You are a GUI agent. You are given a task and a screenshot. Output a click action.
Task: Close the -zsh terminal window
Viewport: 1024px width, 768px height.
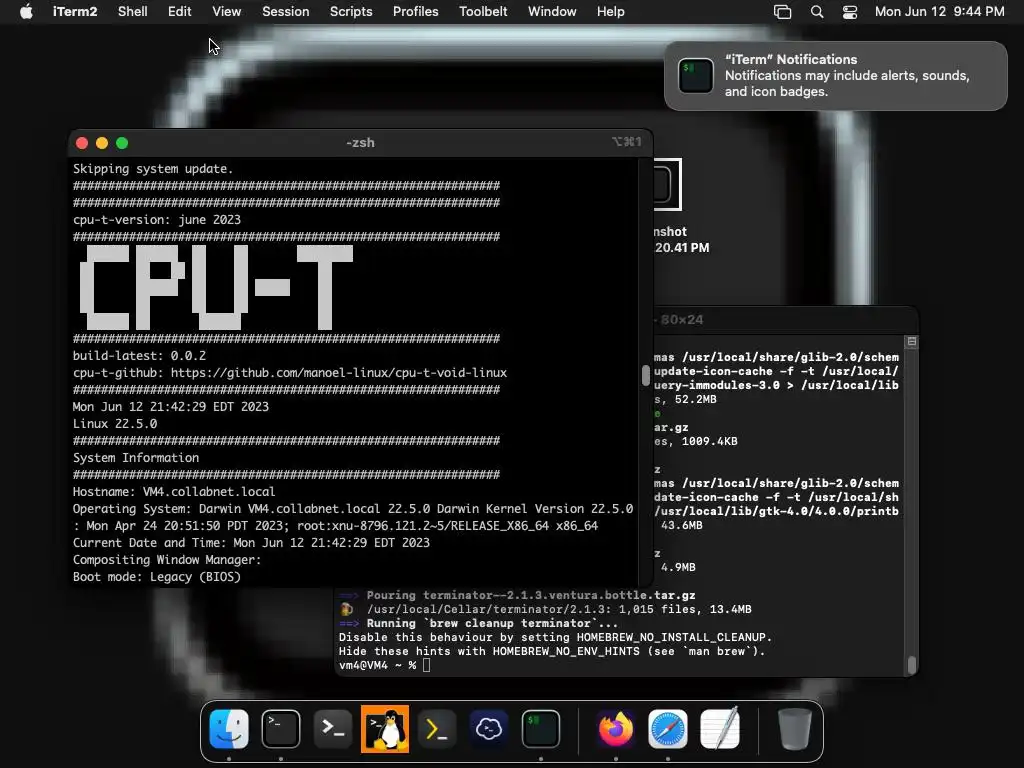pyautogui.click(x=82, y=143)
